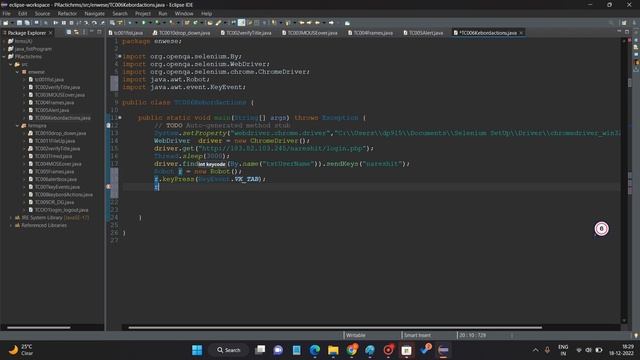Open File Explorer from the taskbar
The image size is (640, 360).
[x=333, y=350]
